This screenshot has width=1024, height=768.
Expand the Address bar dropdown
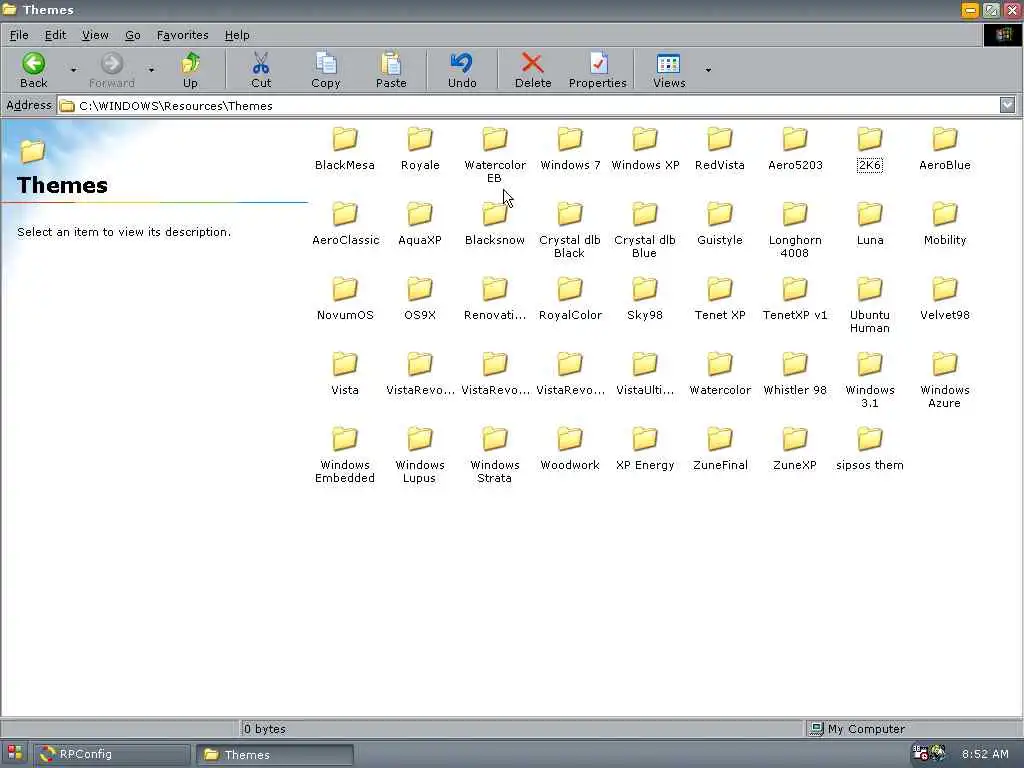click(1007, 104)
